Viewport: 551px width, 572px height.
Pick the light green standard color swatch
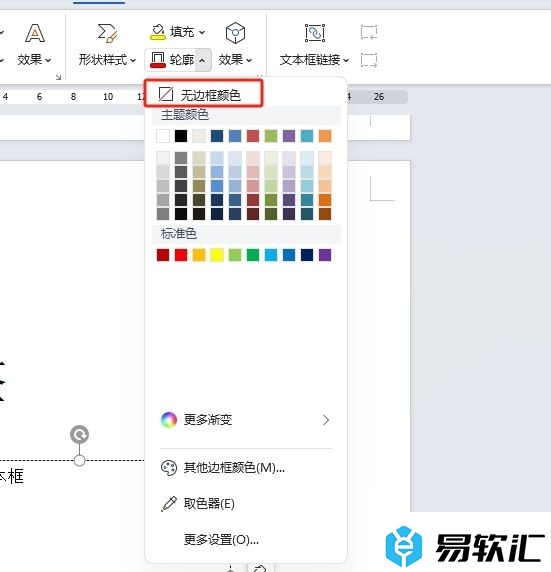[235, 255]
